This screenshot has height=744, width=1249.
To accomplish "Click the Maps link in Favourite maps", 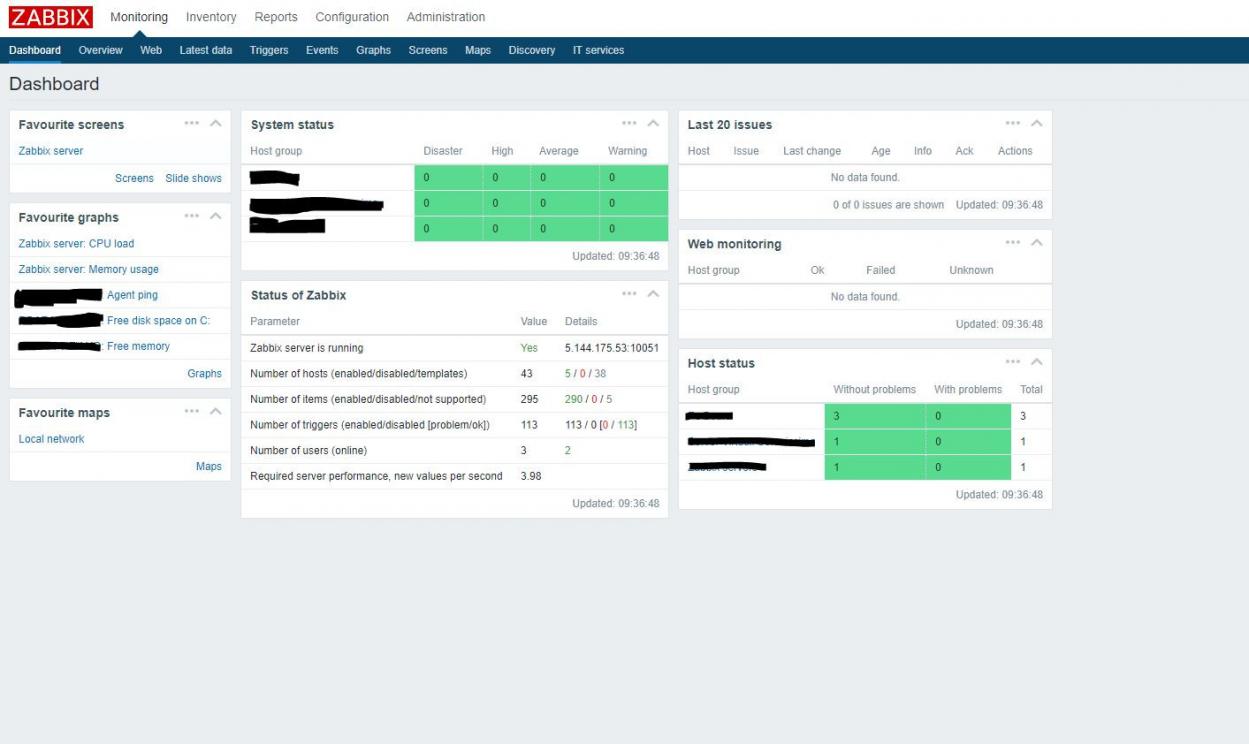I will (x=209, y=466).
